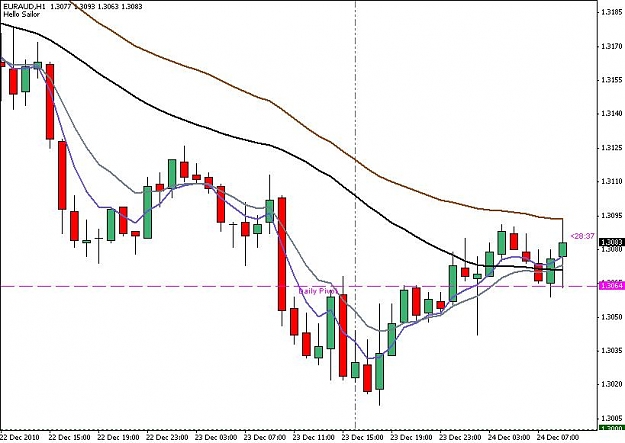Click the 23 Dec 23:00 time label
Viewport: 625px width, 443px height.
tap(461, 437)
